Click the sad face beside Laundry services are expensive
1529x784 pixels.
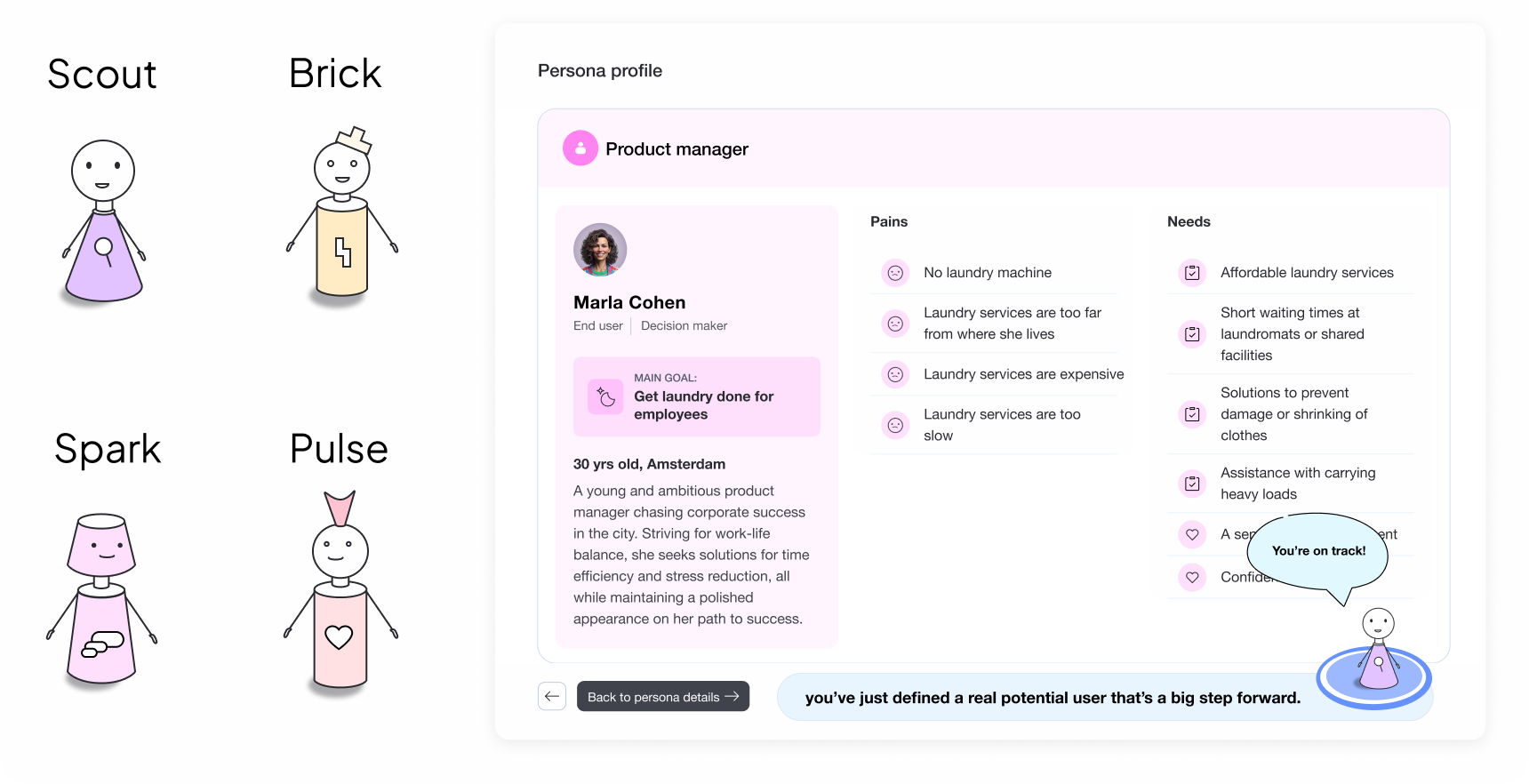pyautogui.click(x=895, y=374)
